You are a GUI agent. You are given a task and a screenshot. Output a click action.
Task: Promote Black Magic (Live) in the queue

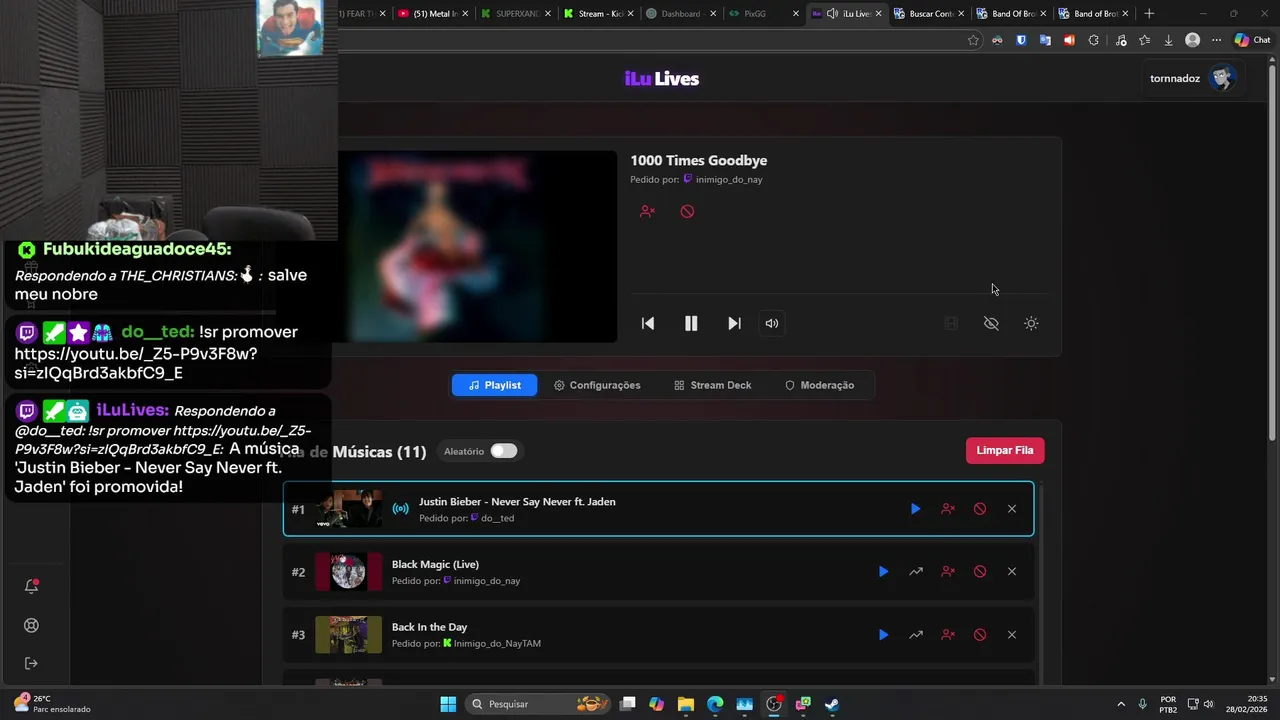(x=916, y=572)
